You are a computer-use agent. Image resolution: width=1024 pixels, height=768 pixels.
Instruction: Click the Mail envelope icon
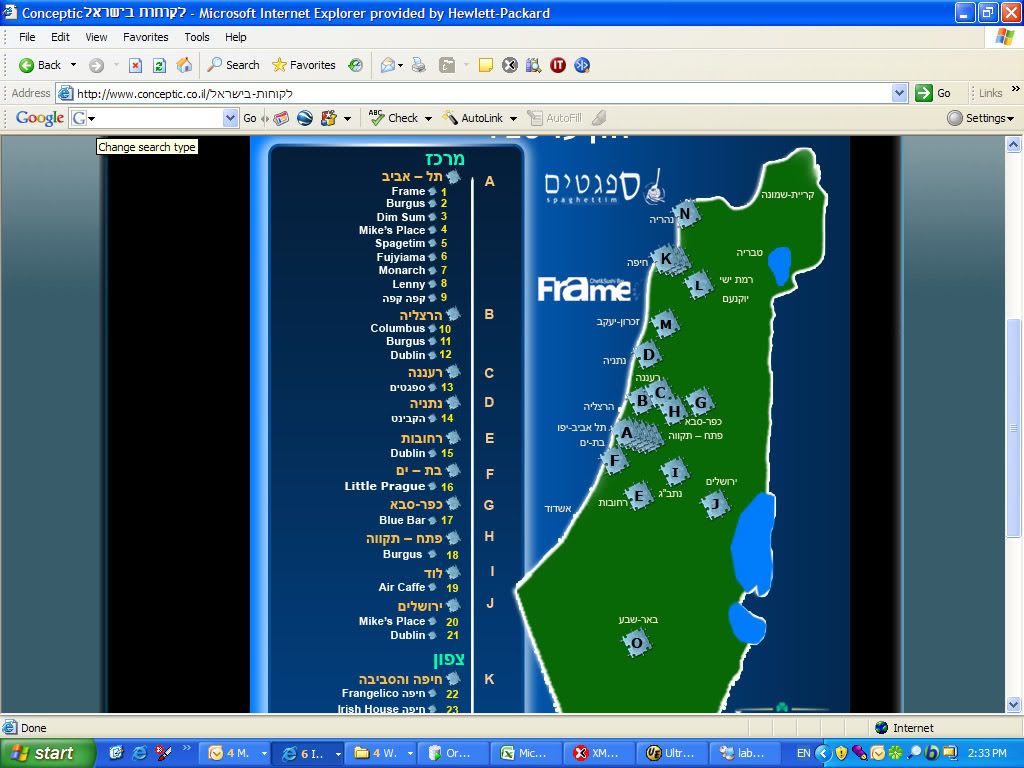click(x=388, y=65)
